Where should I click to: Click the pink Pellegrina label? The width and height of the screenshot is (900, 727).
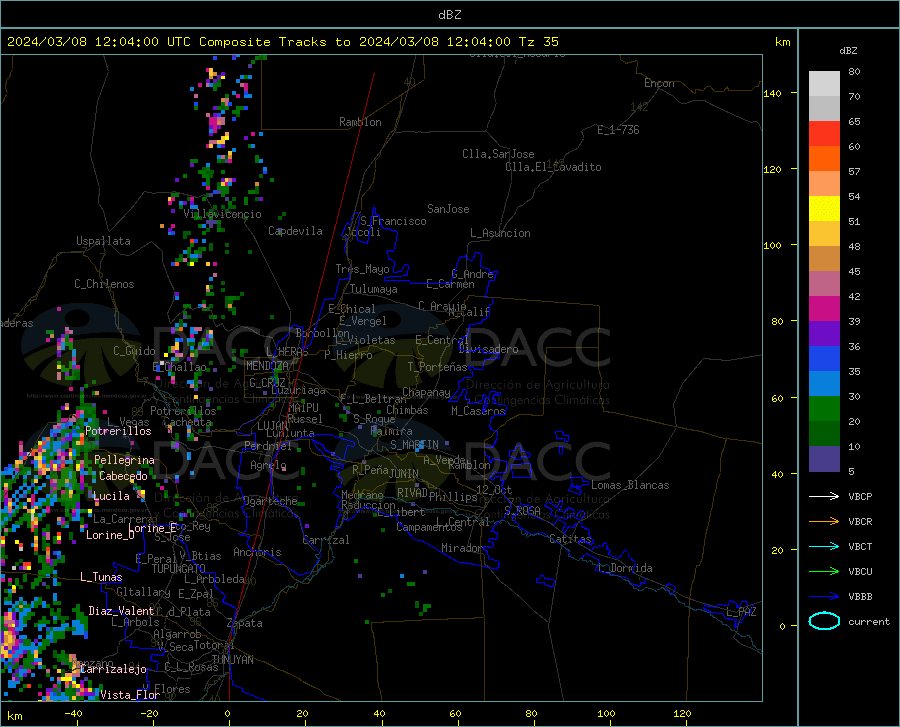point(124,460)
